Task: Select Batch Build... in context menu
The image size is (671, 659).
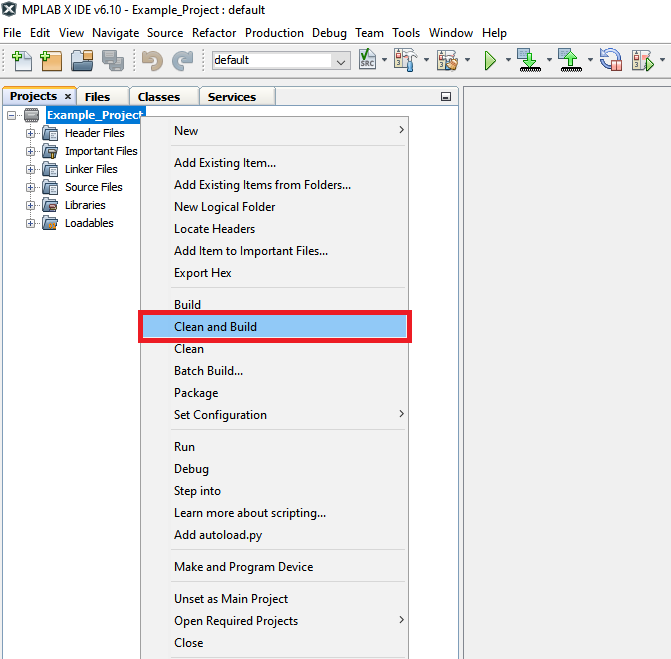Action: 274,371
